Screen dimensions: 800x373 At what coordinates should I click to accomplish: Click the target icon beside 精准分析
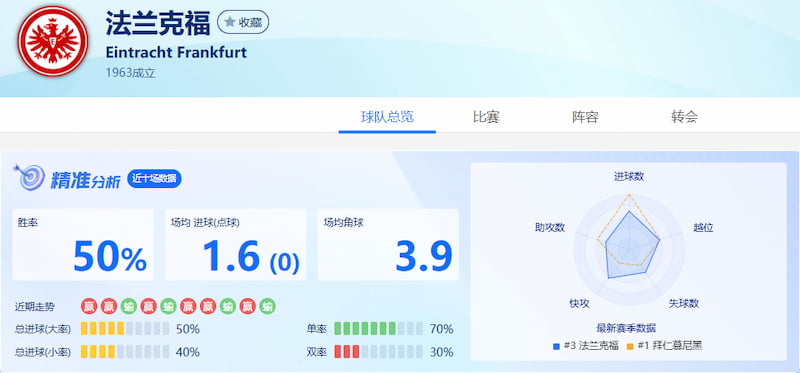[30, 178]
